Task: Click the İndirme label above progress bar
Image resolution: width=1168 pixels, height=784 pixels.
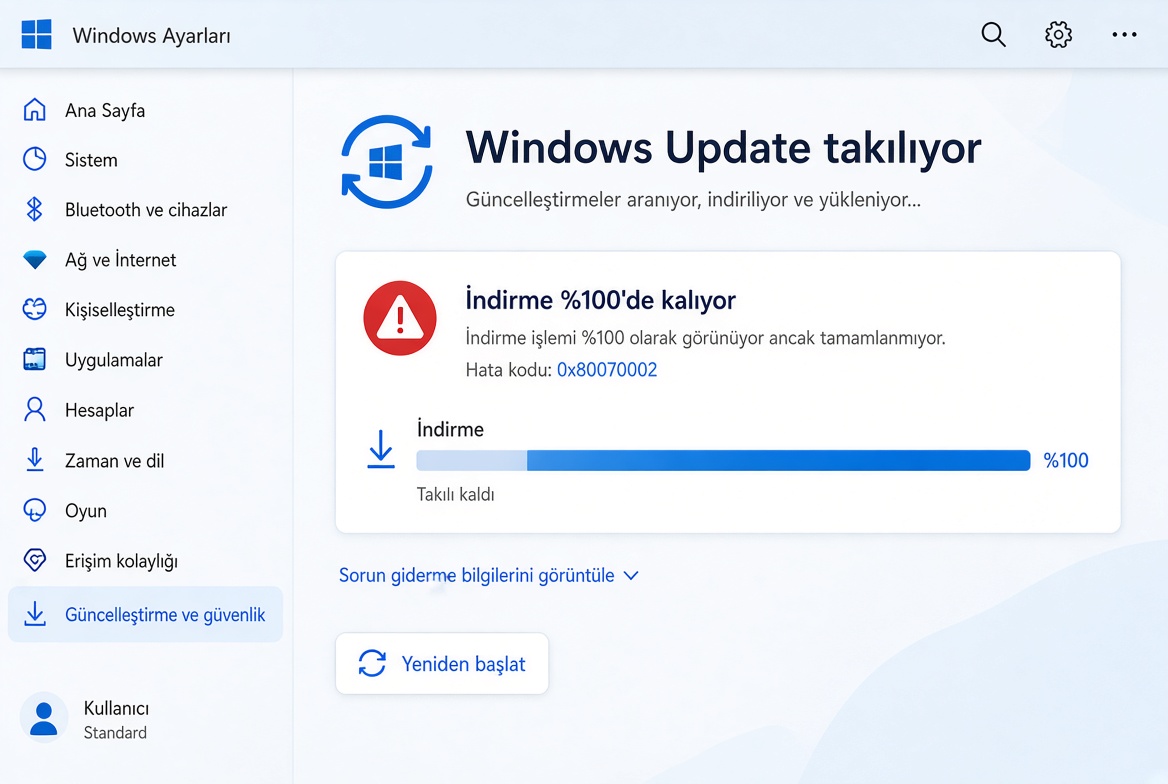Action: tap(450, 429)
